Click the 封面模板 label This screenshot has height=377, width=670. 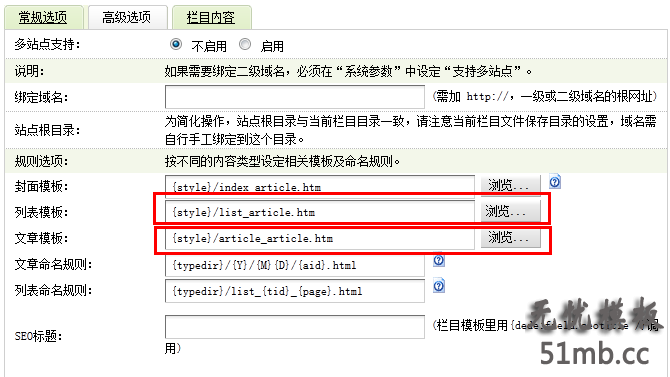tap(41, 186)
